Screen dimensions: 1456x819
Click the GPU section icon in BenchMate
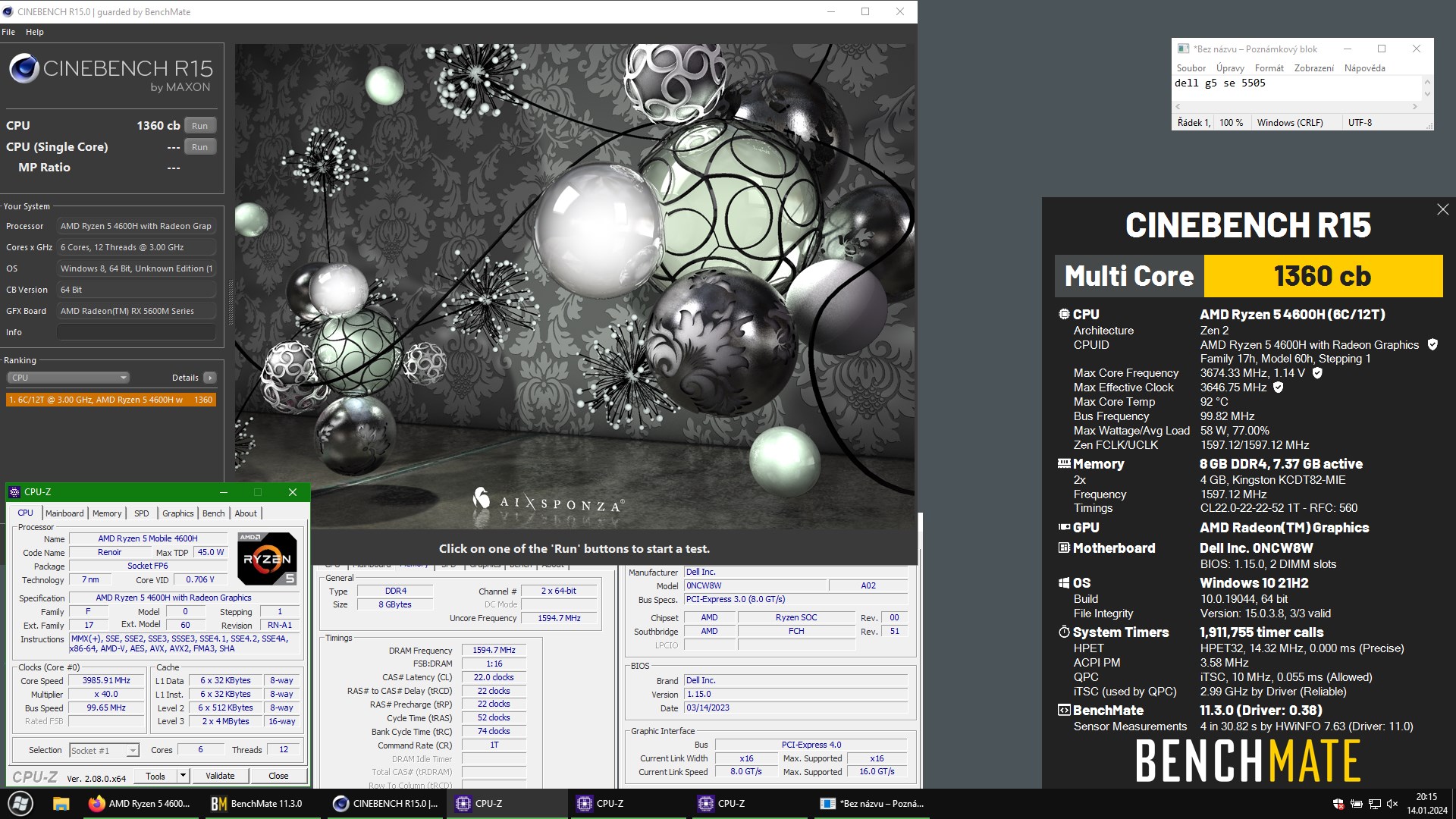tap(1064, 527)
